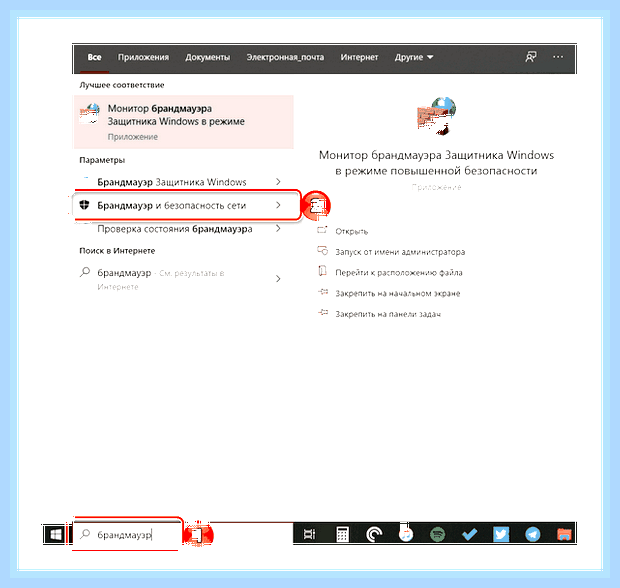This screenshot has width=620, height=588.
Task: Open the best match Монитор брандмауэра result
Action: 183,122
